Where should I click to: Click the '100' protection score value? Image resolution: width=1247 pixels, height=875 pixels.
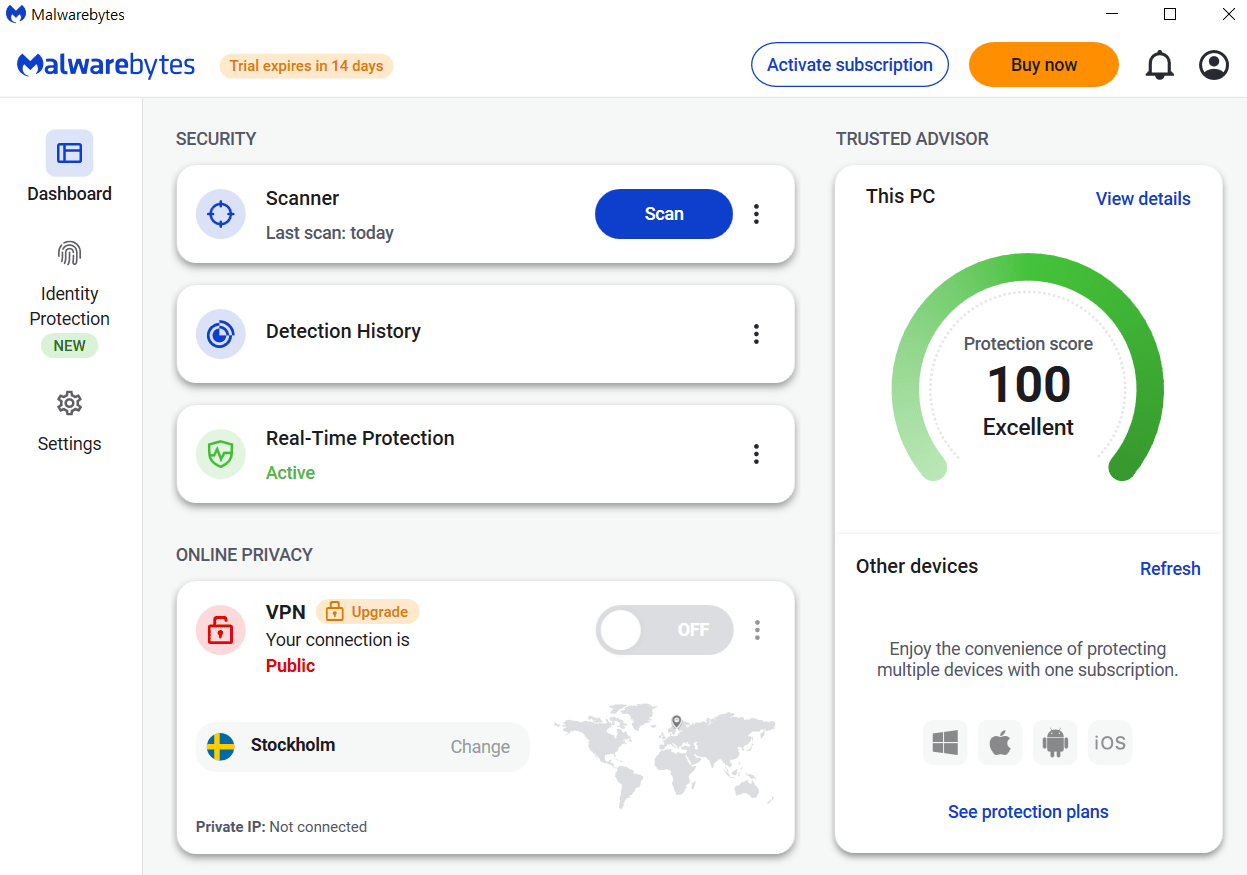(1029, 384)
